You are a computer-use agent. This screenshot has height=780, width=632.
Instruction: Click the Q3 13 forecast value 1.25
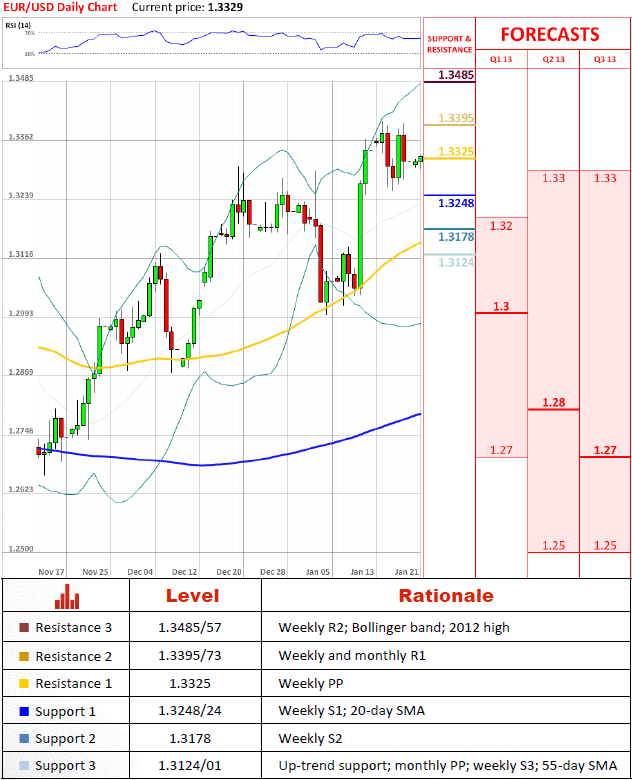tap(605, 546)
